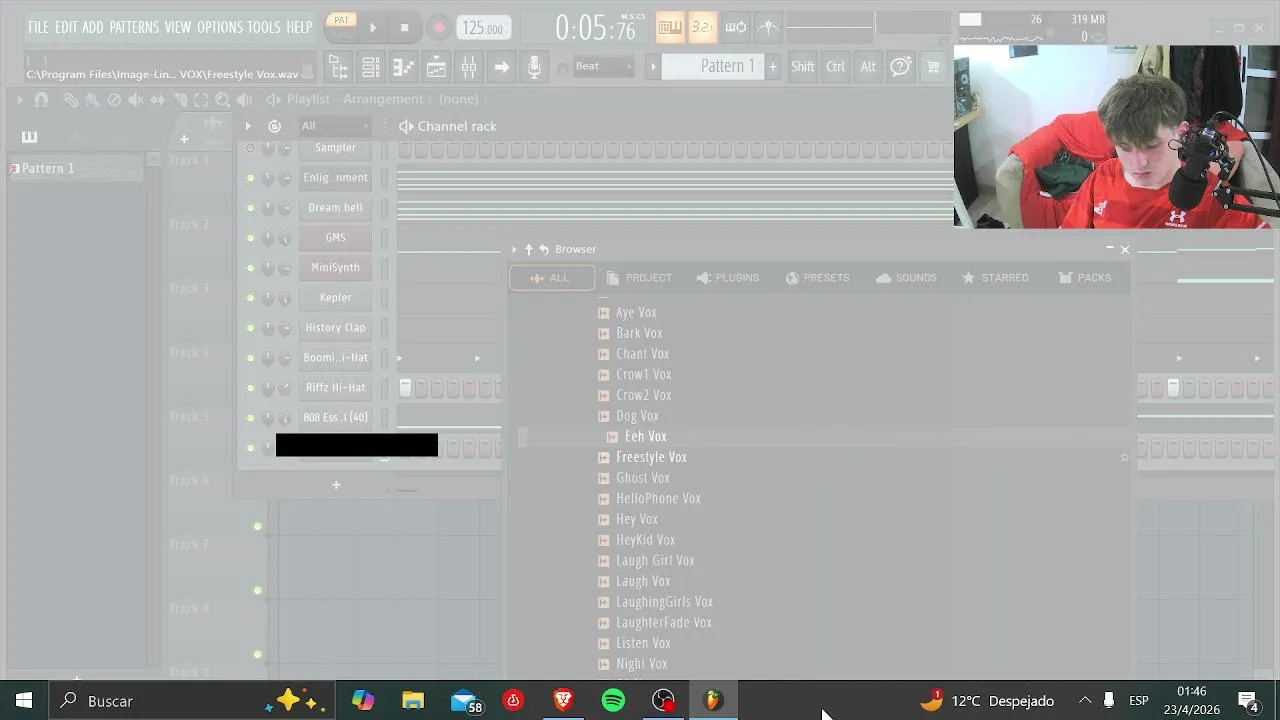
Task: Mute the Kepler channel LED
Action: point(250,298)
